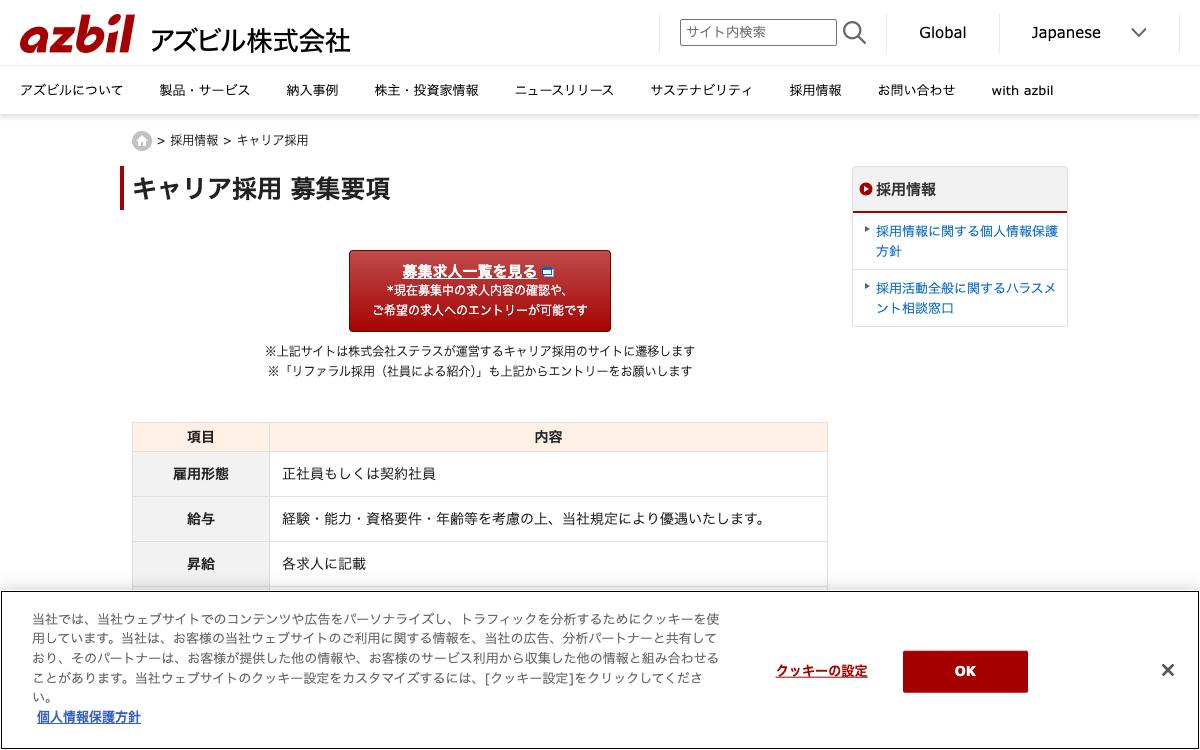Close the cookie banner with X
1200x750 pixels.
click(x=1167, y=670)
